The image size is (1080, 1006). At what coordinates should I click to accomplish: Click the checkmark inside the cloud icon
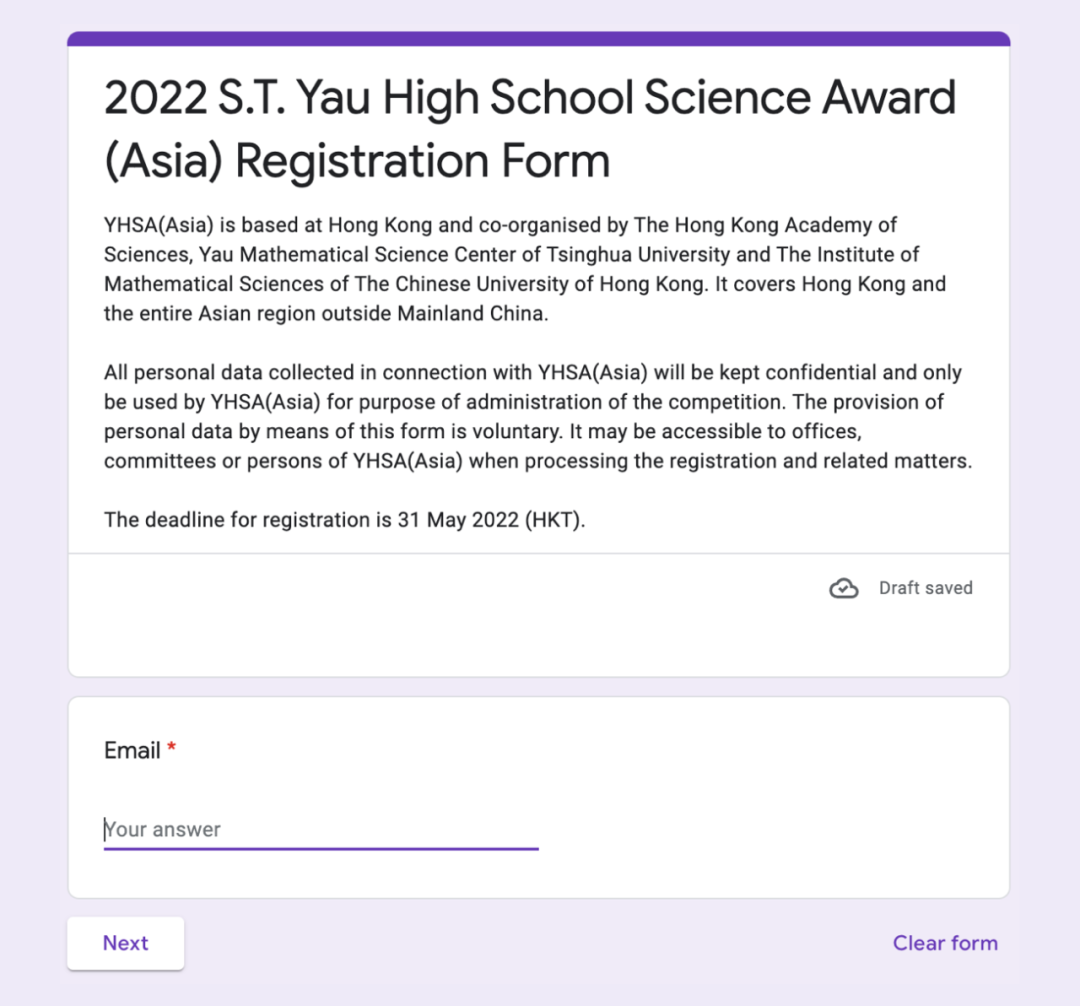click(844, 590)
